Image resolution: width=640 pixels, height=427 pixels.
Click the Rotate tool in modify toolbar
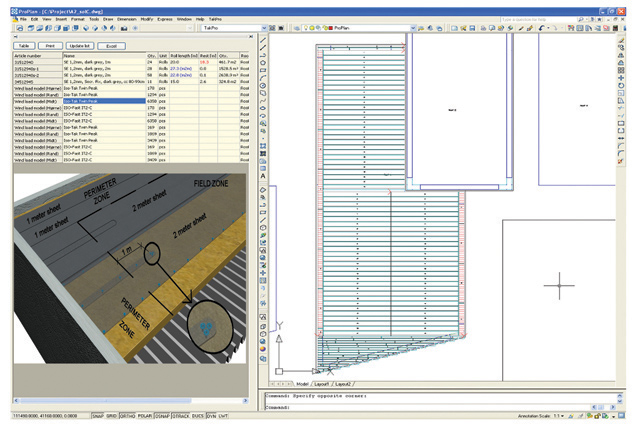[x=621, y=86]
